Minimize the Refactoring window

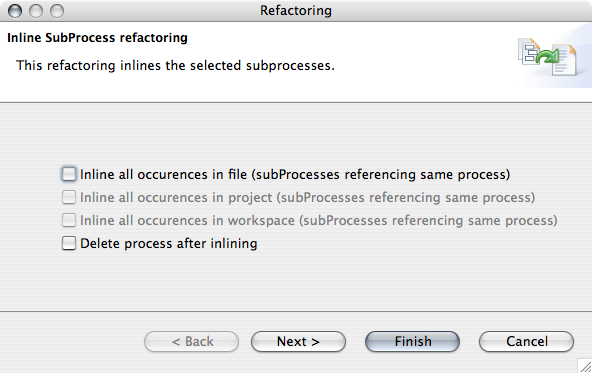(36, 11)
